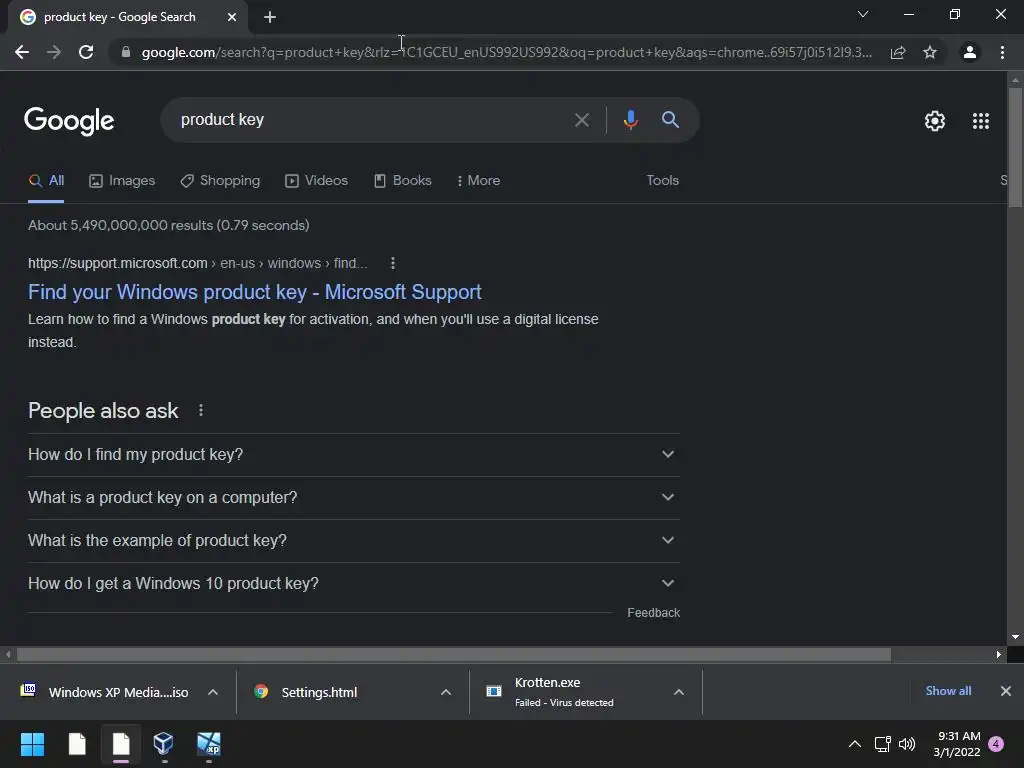
Task: Open the XP virtual machine taskbar icon
Action: pyautogui.click(x=209, y=744)
